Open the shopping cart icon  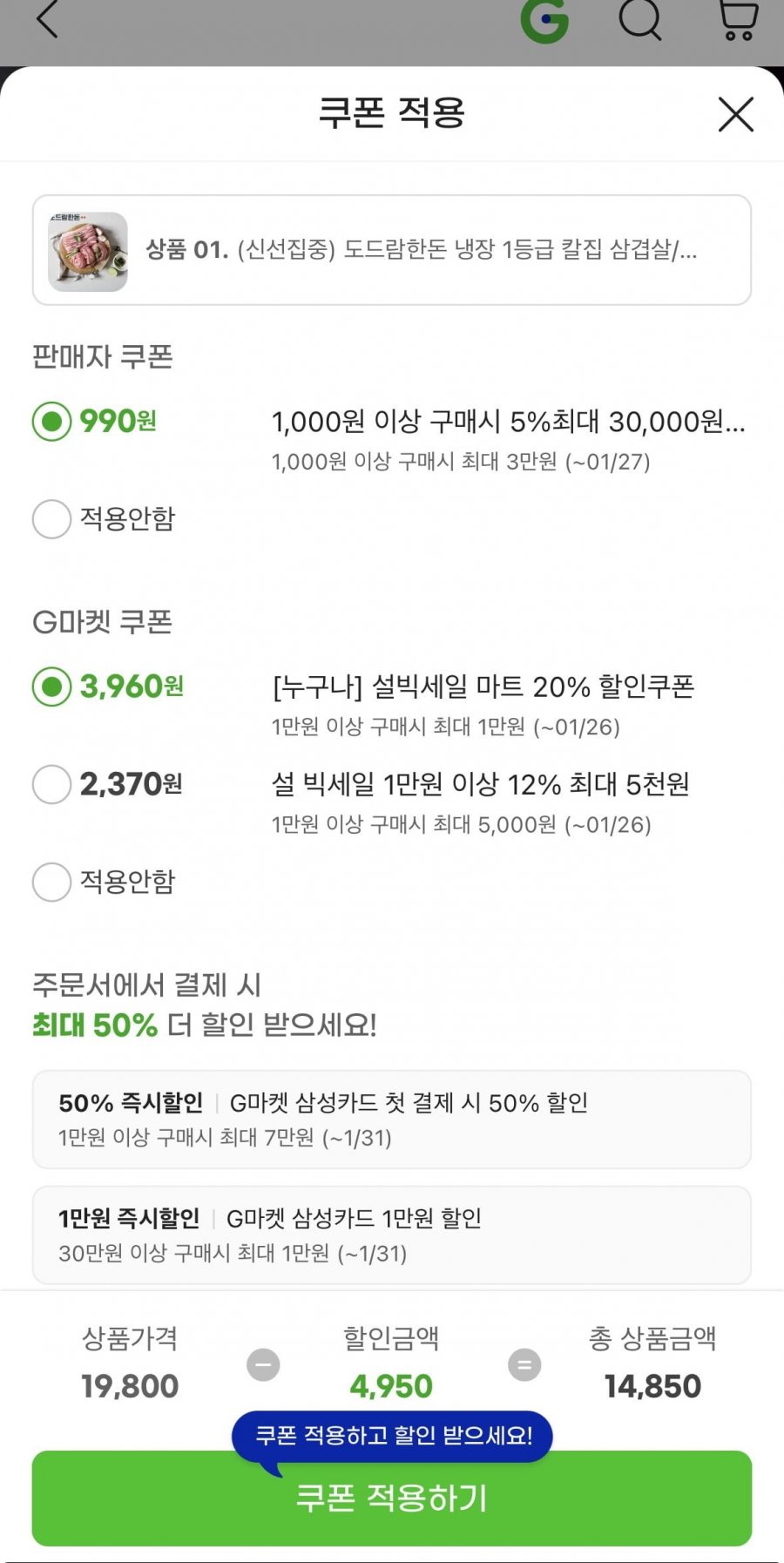[737, 19]
